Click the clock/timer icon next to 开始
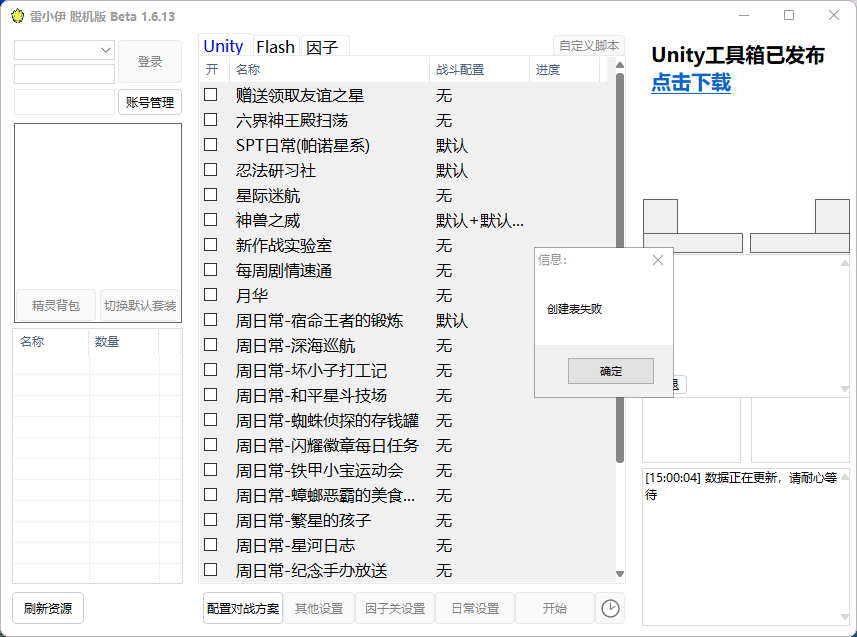 point(610,608)
